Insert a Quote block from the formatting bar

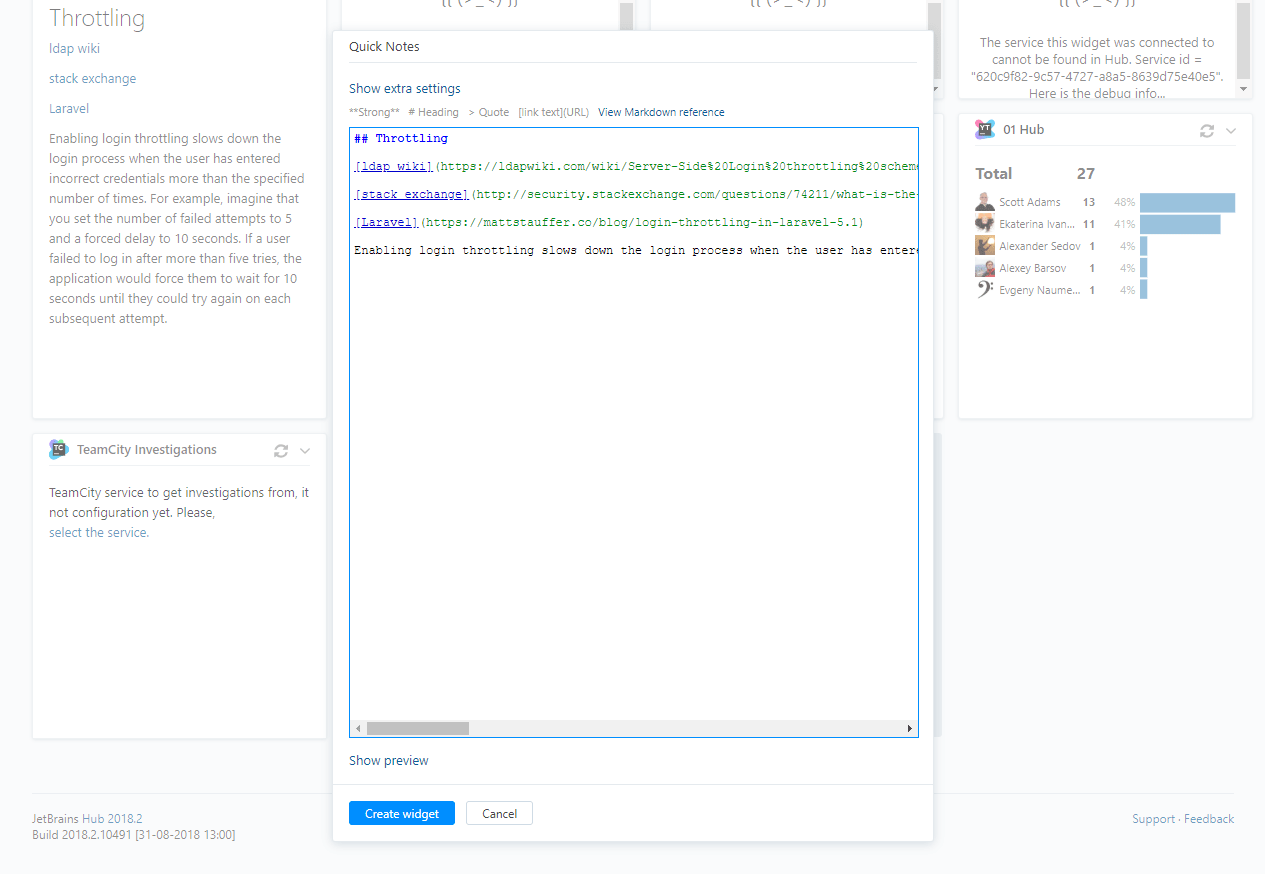click(488, 112)
